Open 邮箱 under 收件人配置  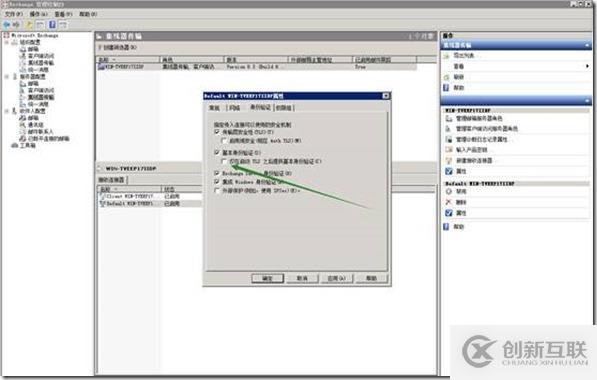pyautogui.click(x=33, y=118)
